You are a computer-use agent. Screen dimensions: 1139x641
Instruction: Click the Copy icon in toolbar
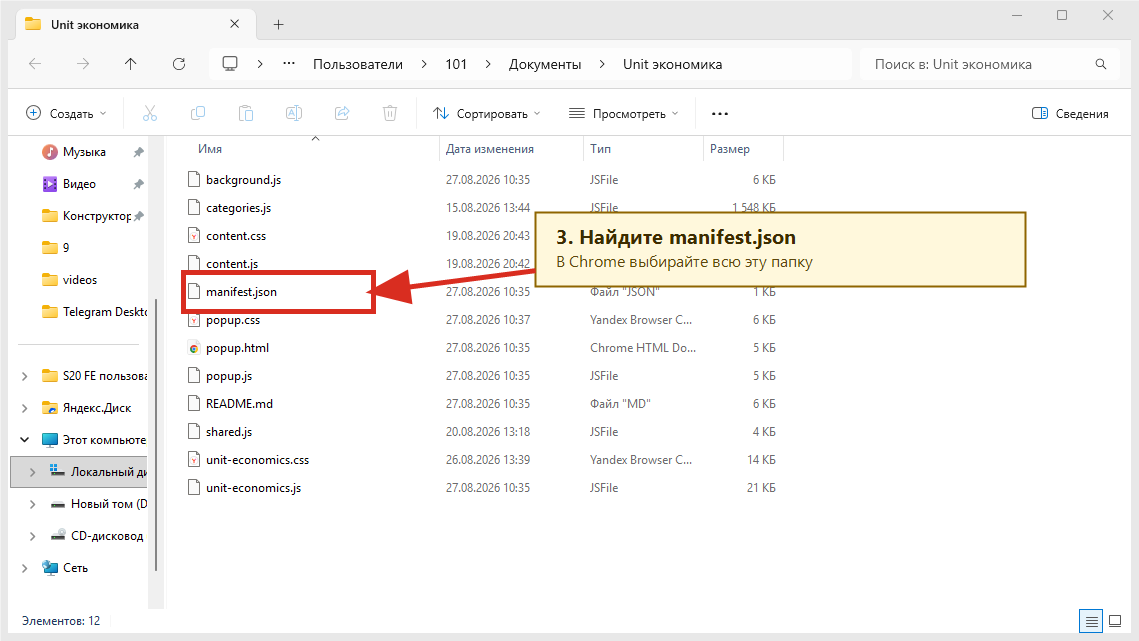pyautogui.click(x=198, y=113)
